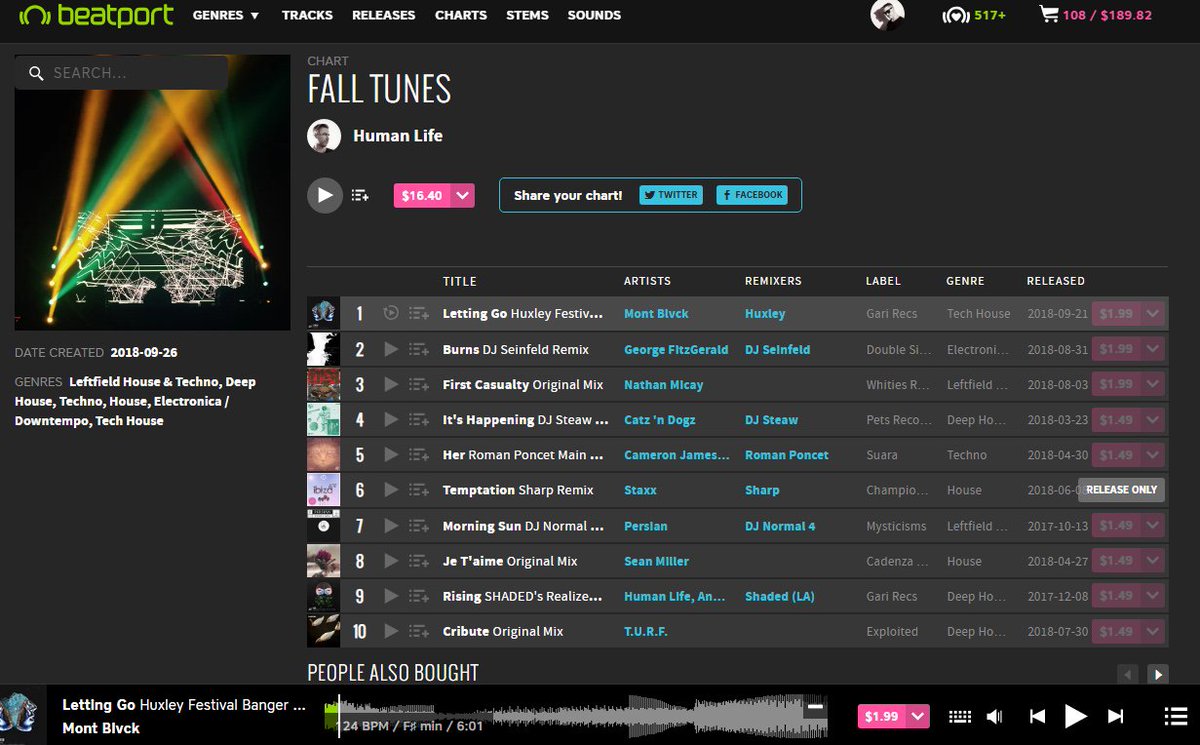This screenshot has height=745, width=1200.
Task: Expand price options for Cribute
Action: click(x=1152, y=631)
